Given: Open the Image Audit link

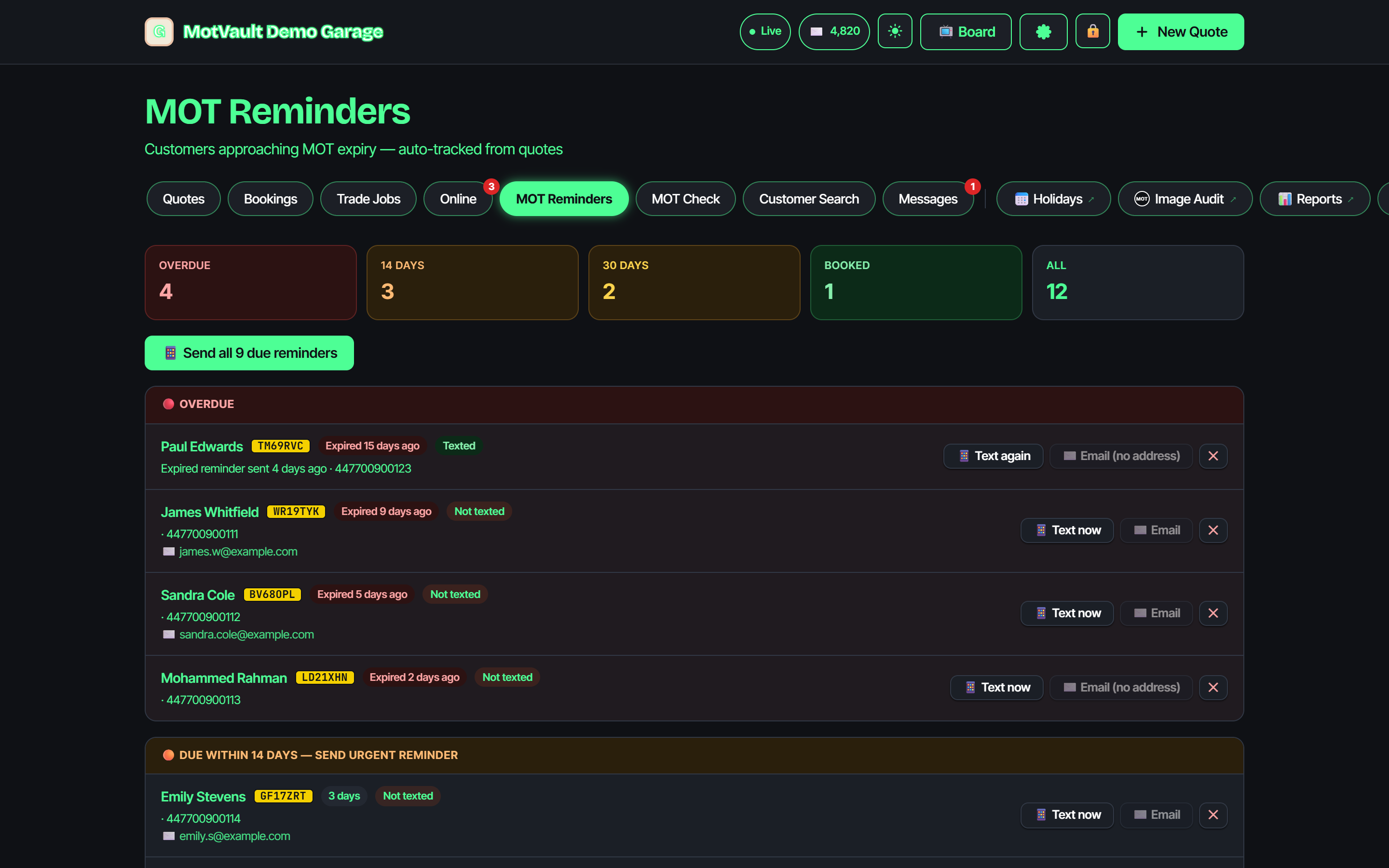Looking at the screenshot, I should point(1185,199).
